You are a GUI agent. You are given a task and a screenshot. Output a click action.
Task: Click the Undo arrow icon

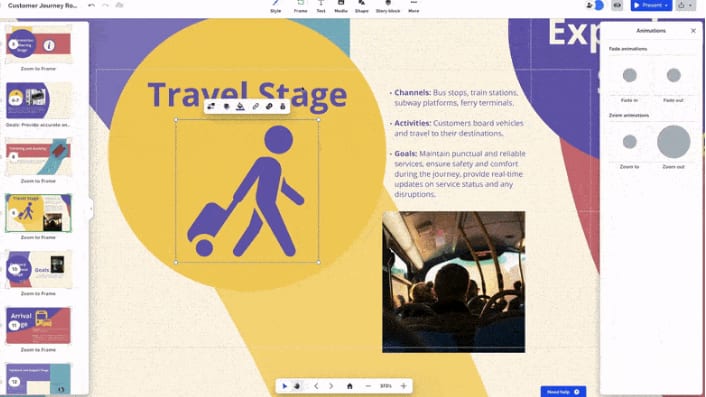[x=91, y=5]
